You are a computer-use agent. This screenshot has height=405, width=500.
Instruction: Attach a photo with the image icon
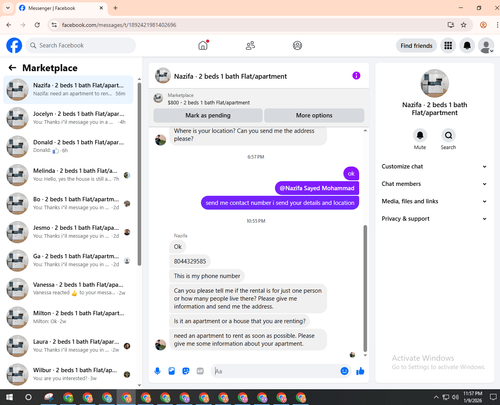pos(171,371)
